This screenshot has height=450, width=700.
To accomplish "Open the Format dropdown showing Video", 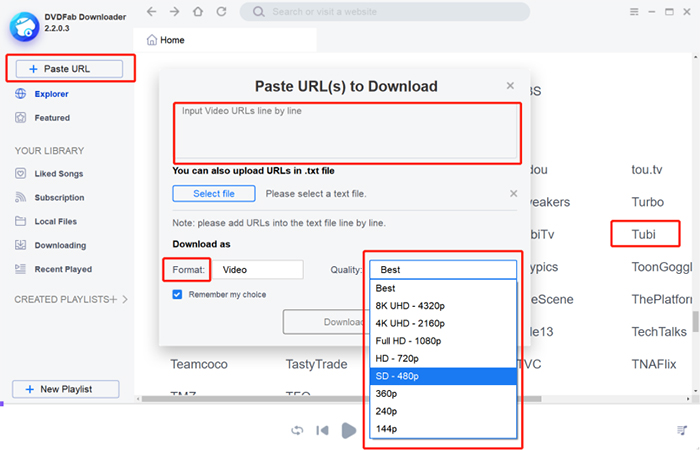I will coord(258,270).
